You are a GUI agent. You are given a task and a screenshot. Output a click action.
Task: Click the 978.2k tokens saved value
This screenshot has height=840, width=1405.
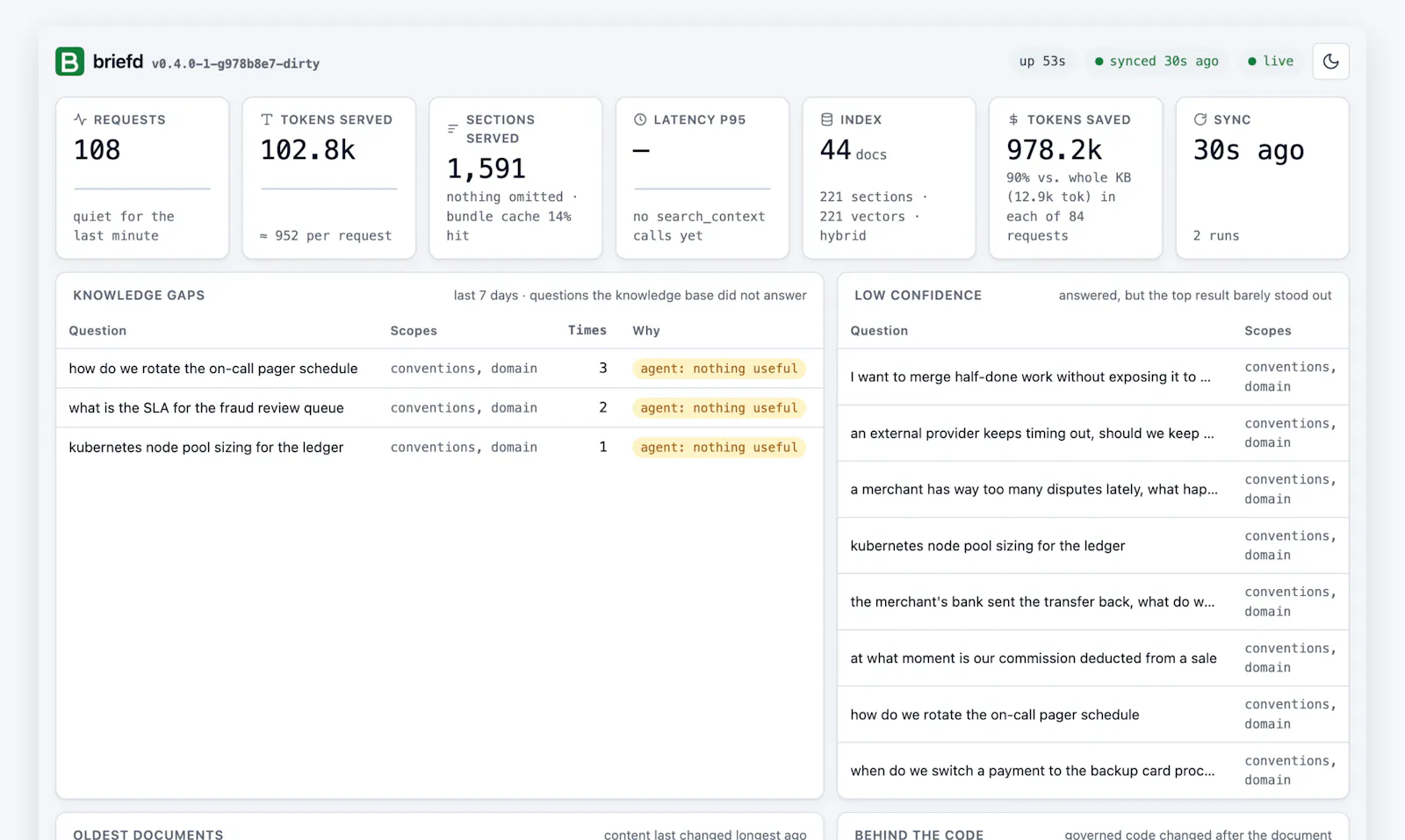coord(1054,150)
